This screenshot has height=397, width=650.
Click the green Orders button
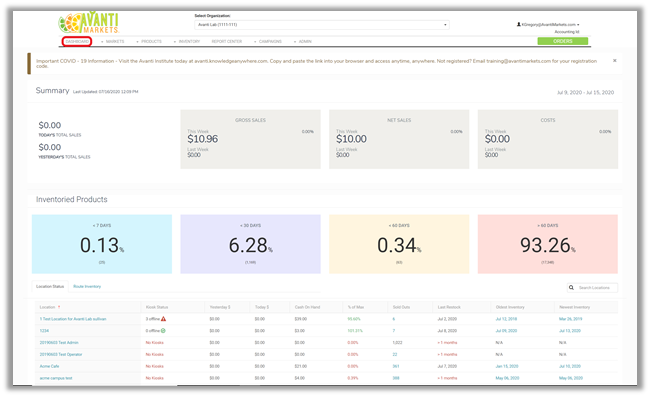563,41
